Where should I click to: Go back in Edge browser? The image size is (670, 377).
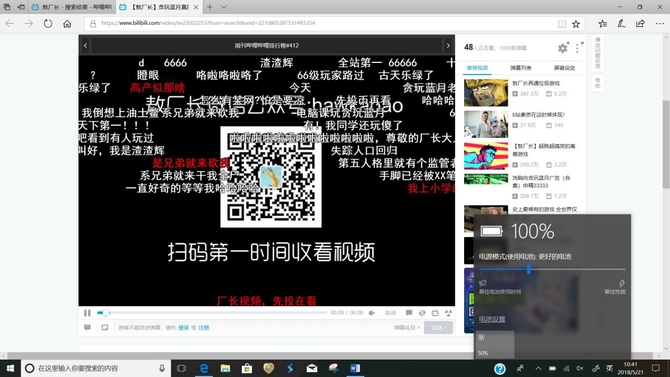[x=9, y=24]
